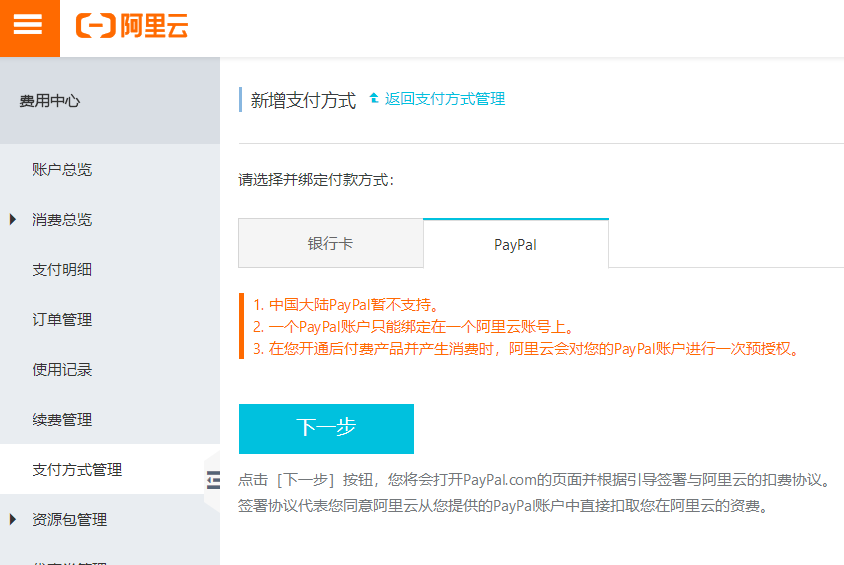Collapse the sidebar with the toggle handle
This screenshot has width=844, height=565.
[213, 479]
